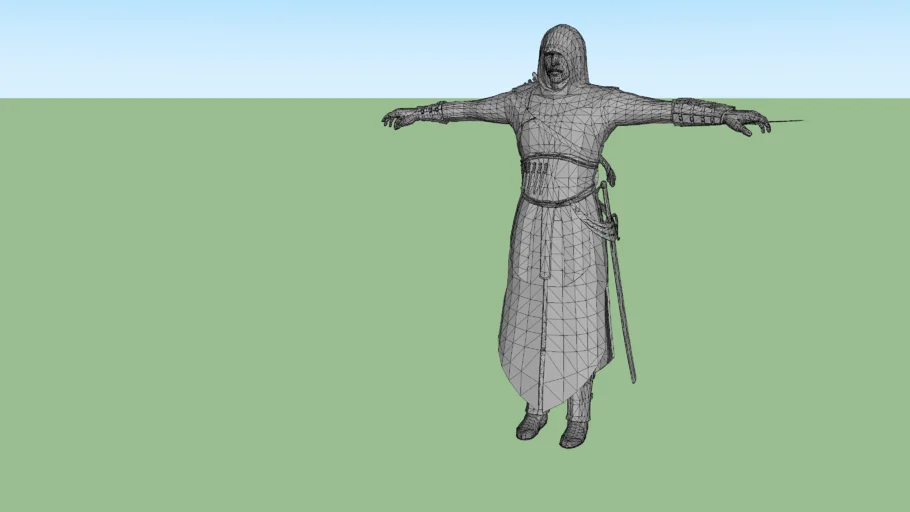The image size is (910, 512).
Task: Select the character's bearded face
Action: coord(555,68)
